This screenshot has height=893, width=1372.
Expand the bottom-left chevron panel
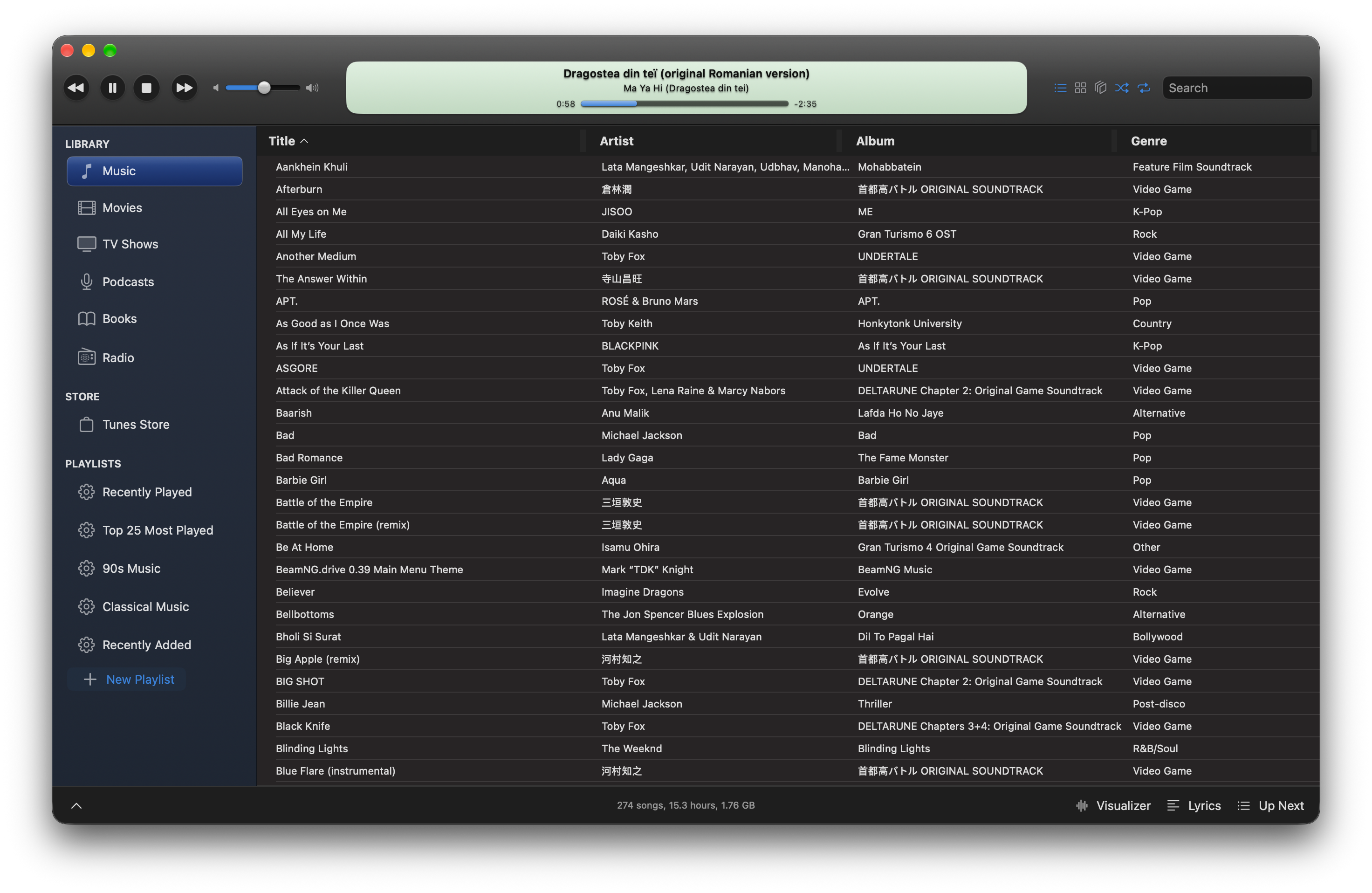(x=76, y=805)
